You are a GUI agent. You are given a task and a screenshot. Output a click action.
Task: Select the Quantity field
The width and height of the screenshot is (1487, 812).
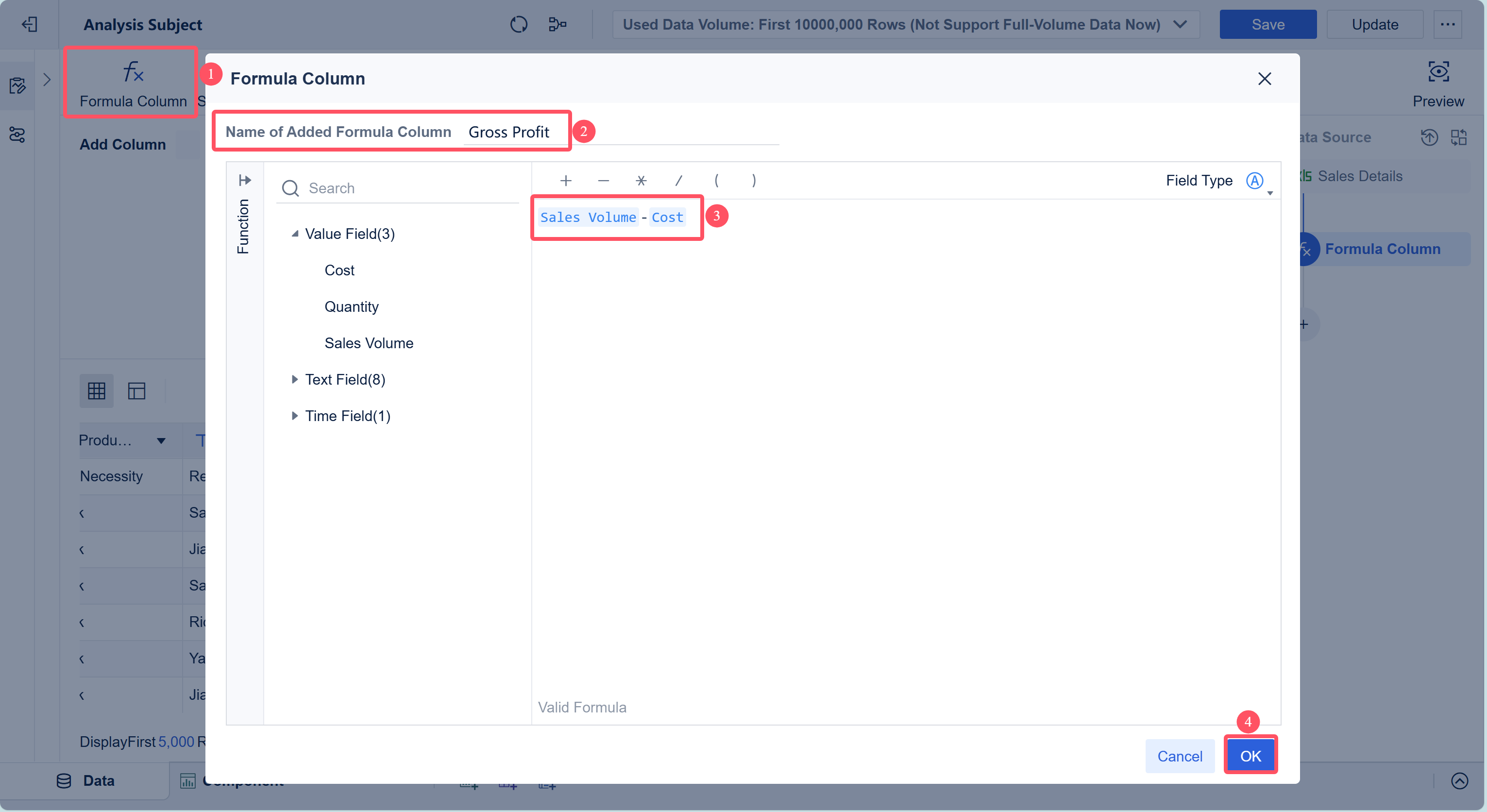[352, 306]
